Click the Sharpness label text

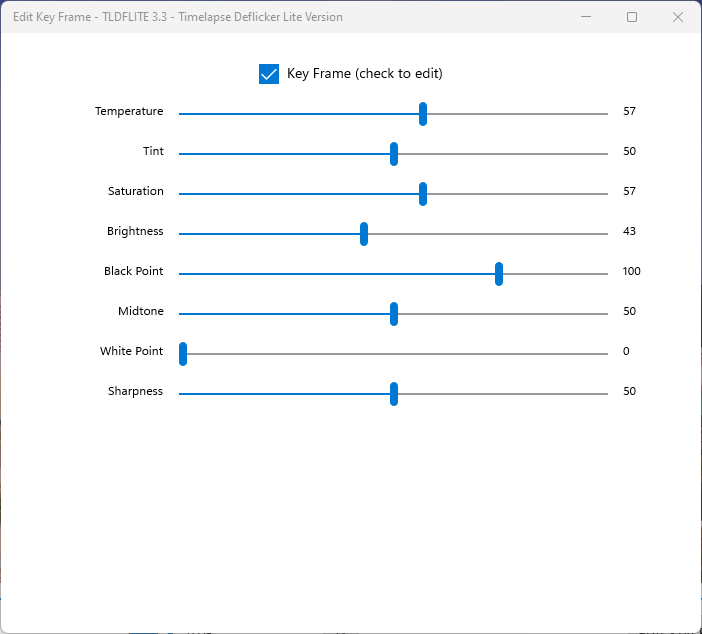(135, 391)
